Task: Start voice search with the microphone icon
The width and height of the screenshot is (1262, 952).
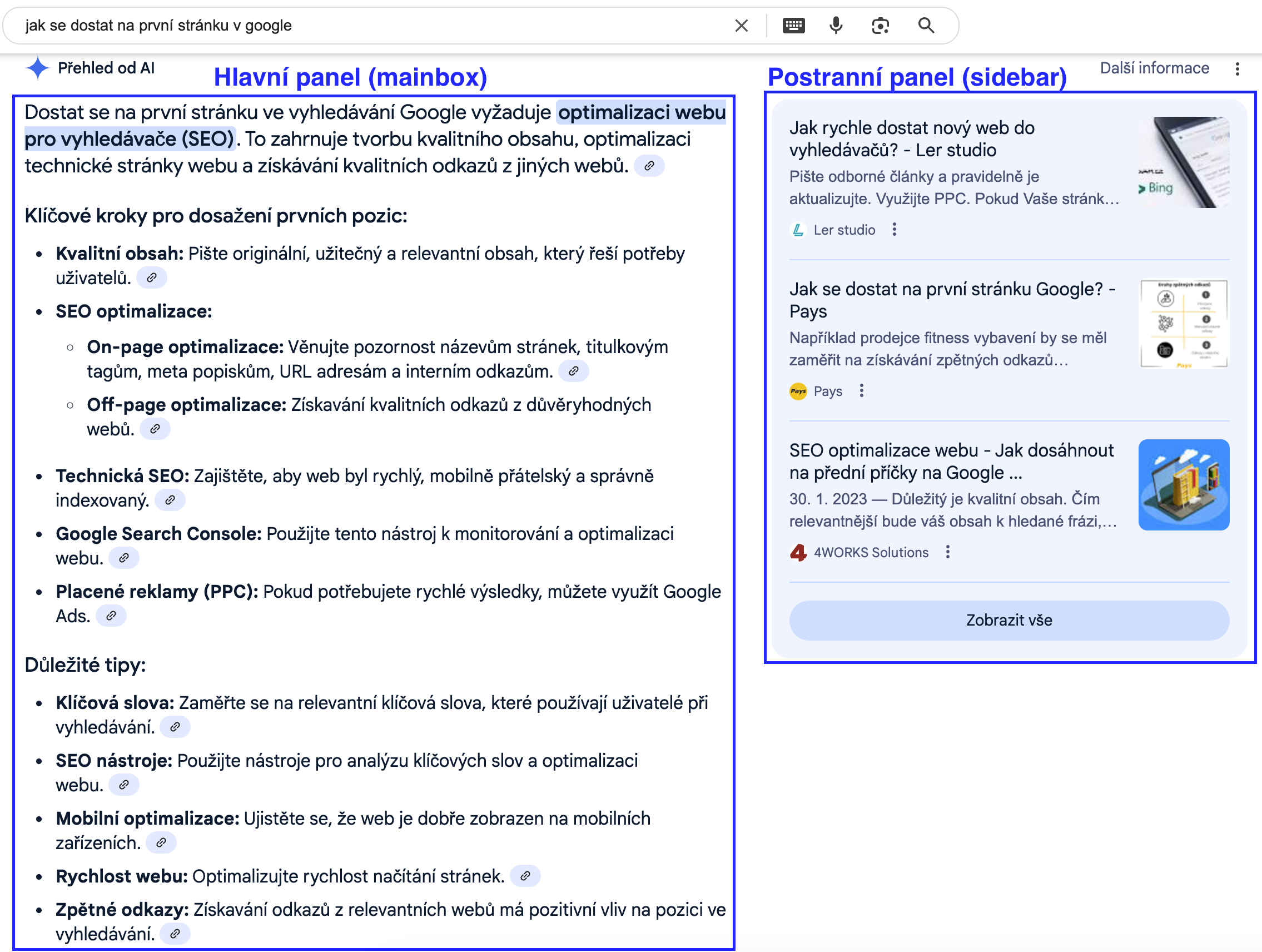Action: pyautogui.click(x=836, y=26)
